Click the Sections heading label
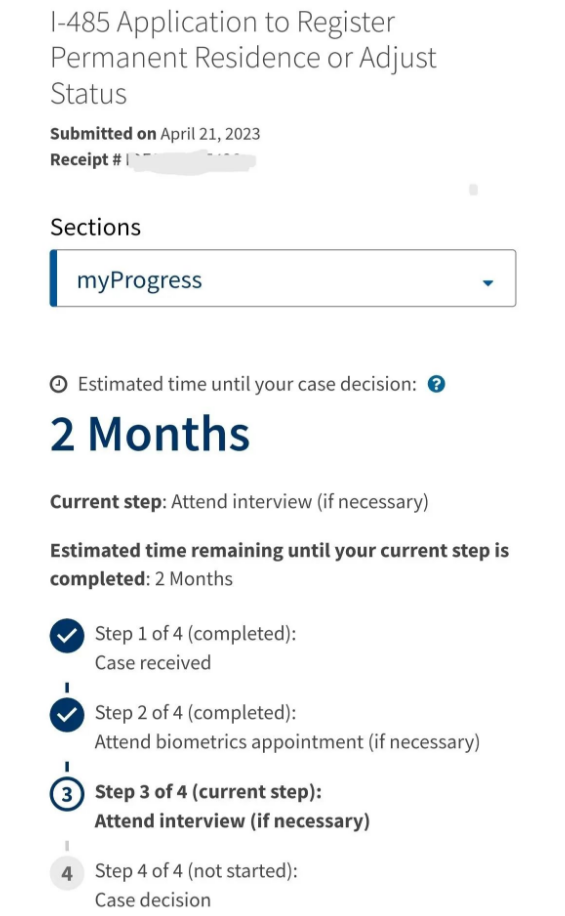Viewport: 565px width, 916px height. point(95,227)
